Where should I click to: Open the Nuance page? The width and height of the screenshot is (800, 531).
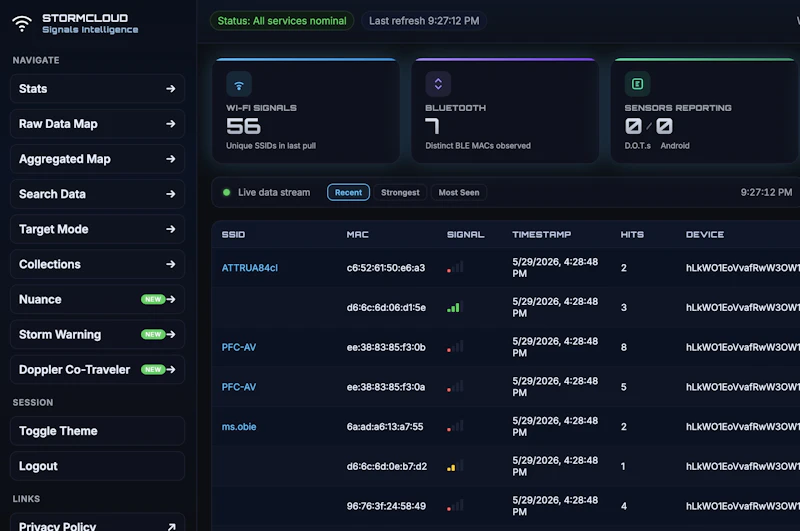pyautogui.click(x=97, y=299)
